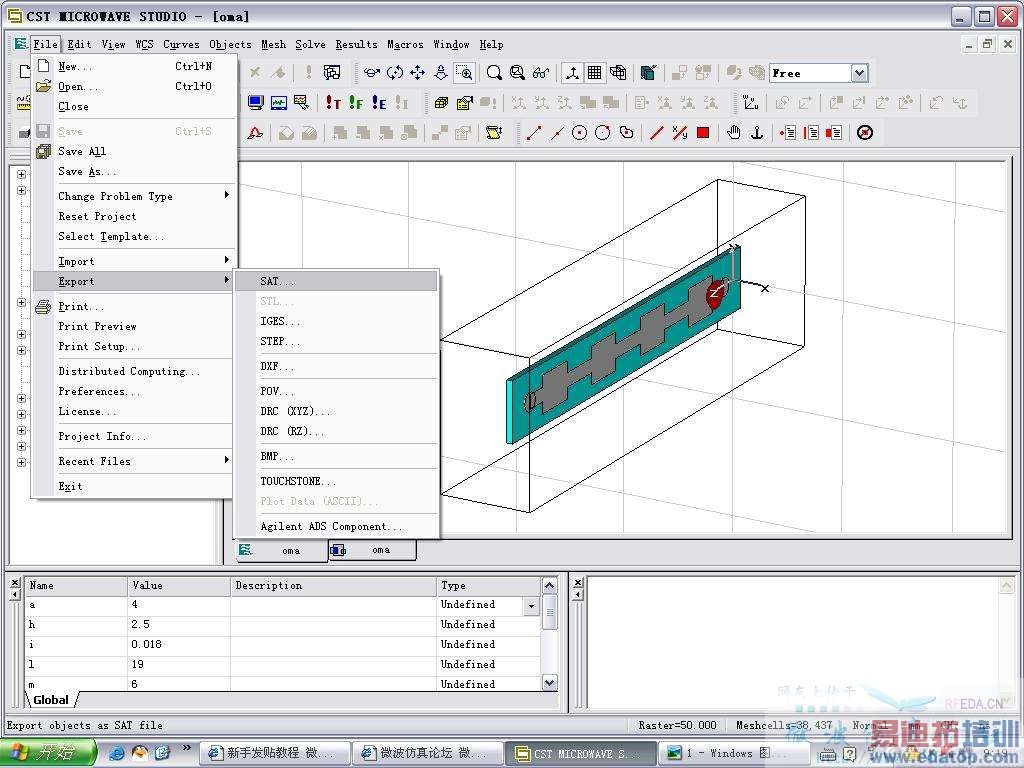The image size is (1024, 768).
Task: Click the Pan view arrows icon
Action: 417,73
